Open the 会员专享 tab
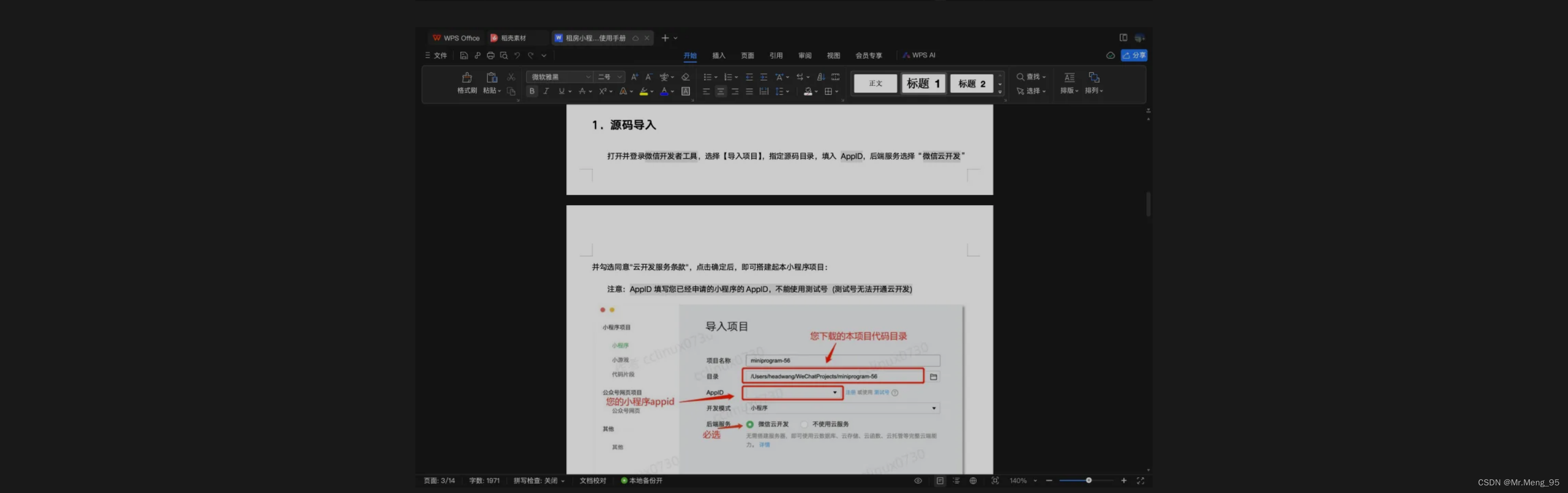The width and height of the screenshot is (1568, 493). pos(868,56)
